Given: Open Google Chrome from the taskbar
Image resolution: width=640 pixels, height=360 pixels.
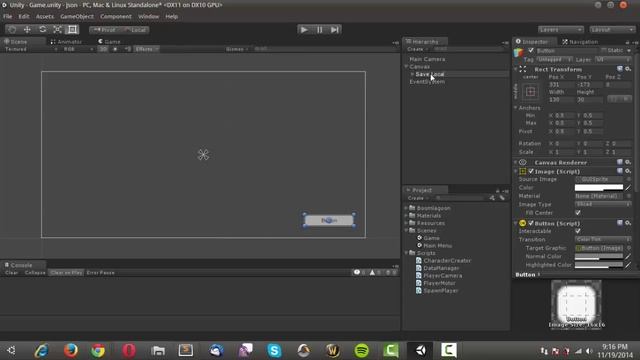Looking at the screenshot, I should point(98,350).
